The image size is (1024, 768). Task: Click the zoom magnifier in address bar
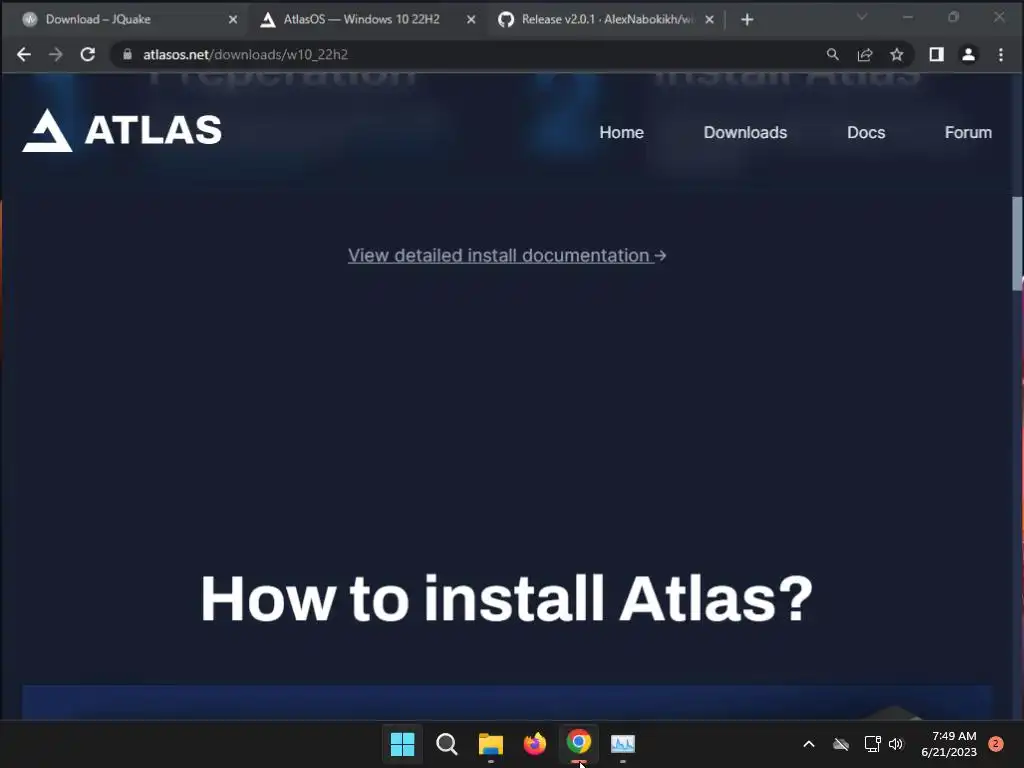[832, 55]
